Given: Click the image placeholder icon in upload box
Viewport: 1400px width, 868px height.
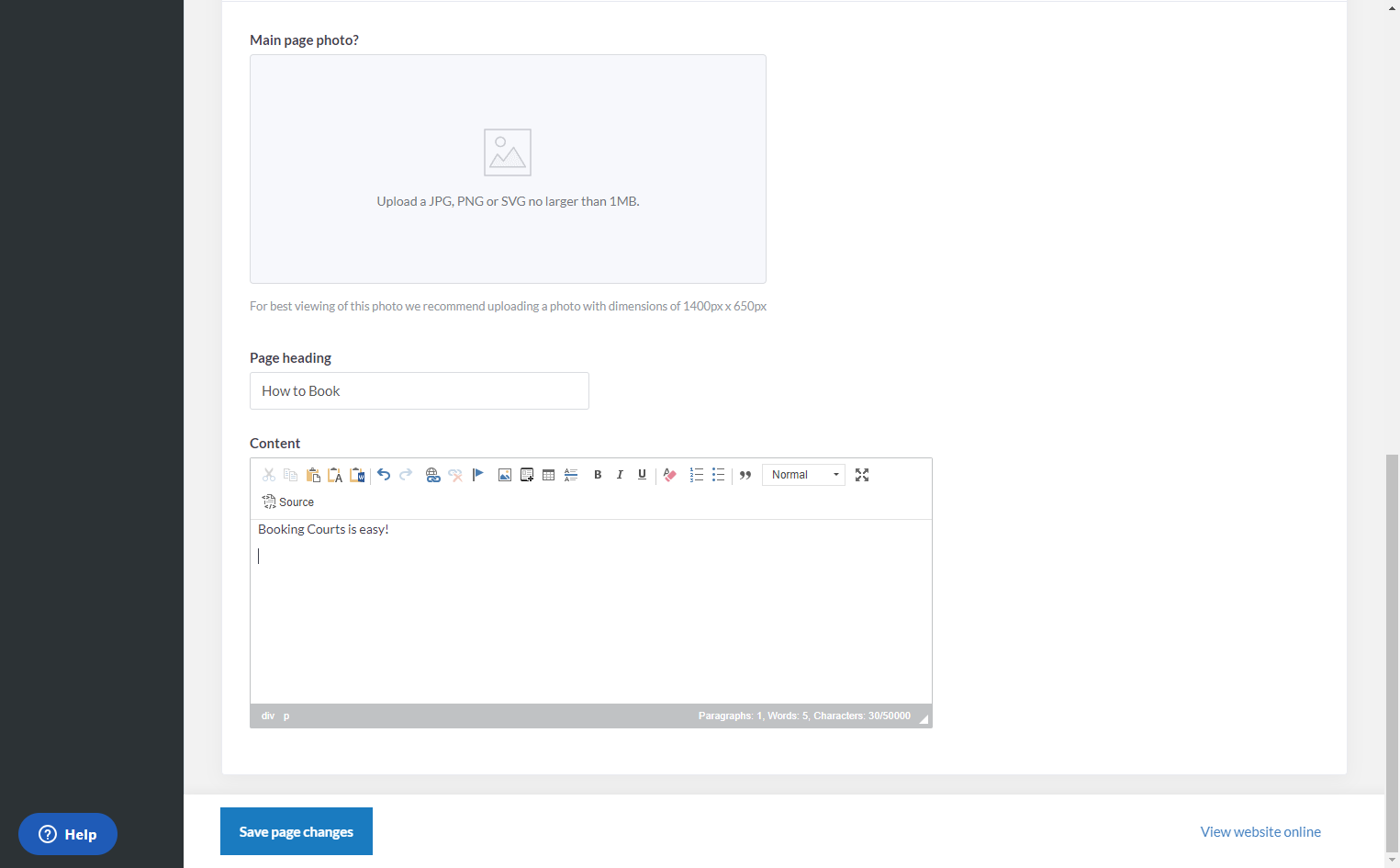Looking at the screenshot, I should coord(508,152).
